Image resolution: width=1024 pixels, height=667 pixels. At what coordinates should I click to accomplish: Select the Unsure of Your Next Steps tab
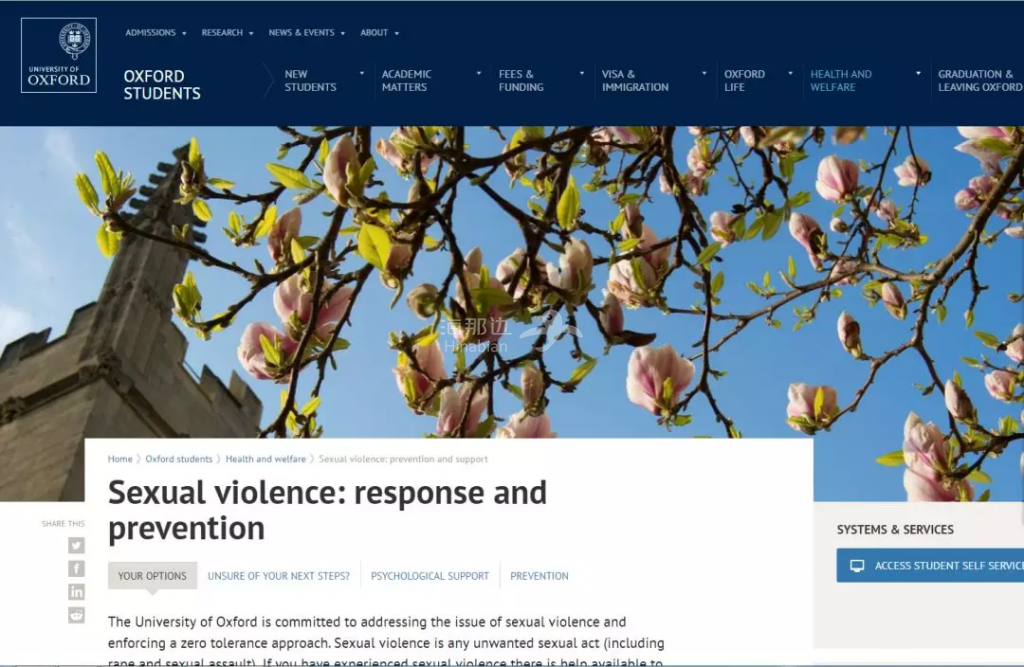tap(278, 576)
